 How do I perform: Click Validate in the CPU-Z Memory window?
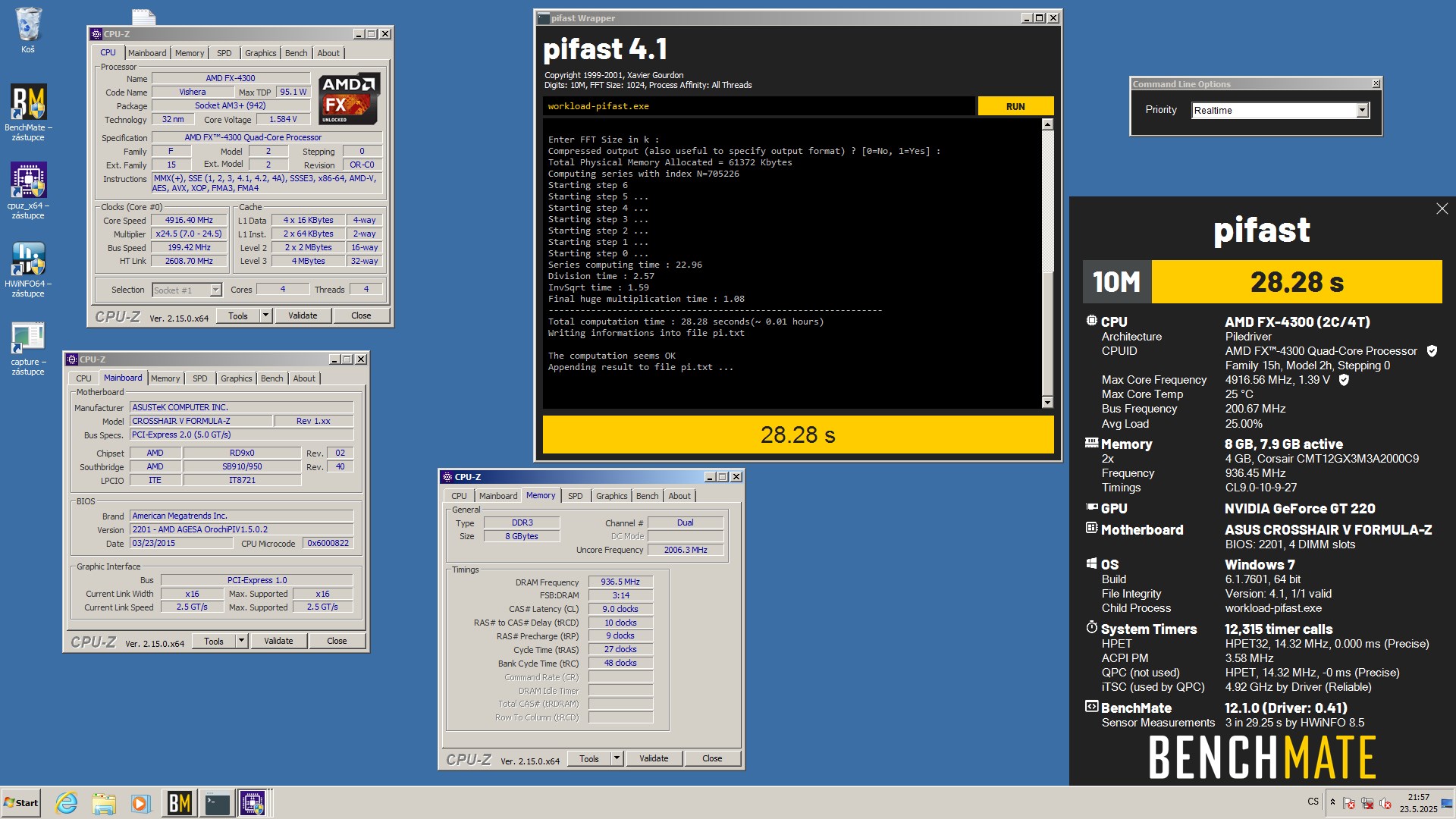[654, 758]
